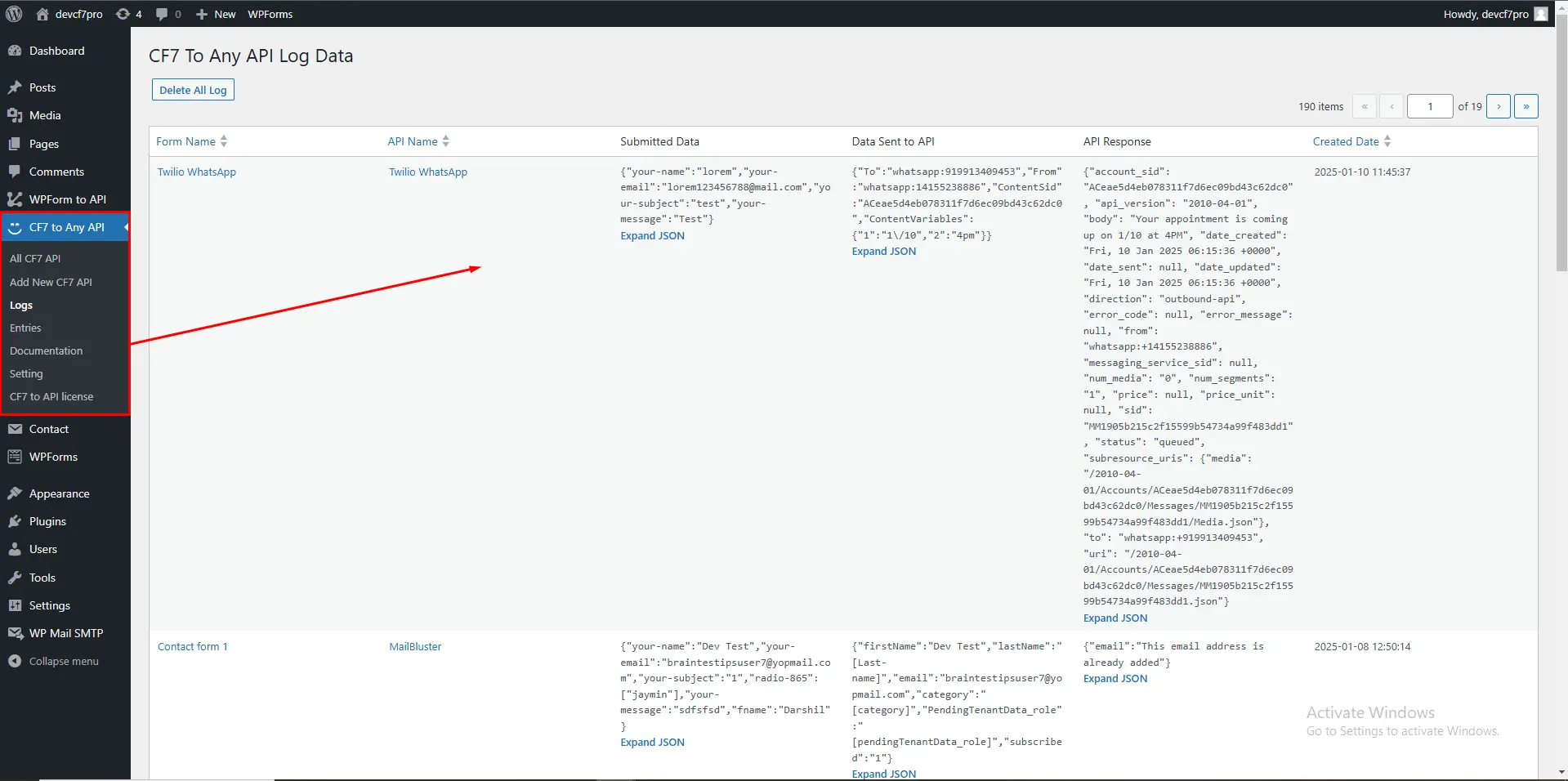Click the Delete All Log button
Viewport: 1568px width, 781px height.
(x=193, y=90)
